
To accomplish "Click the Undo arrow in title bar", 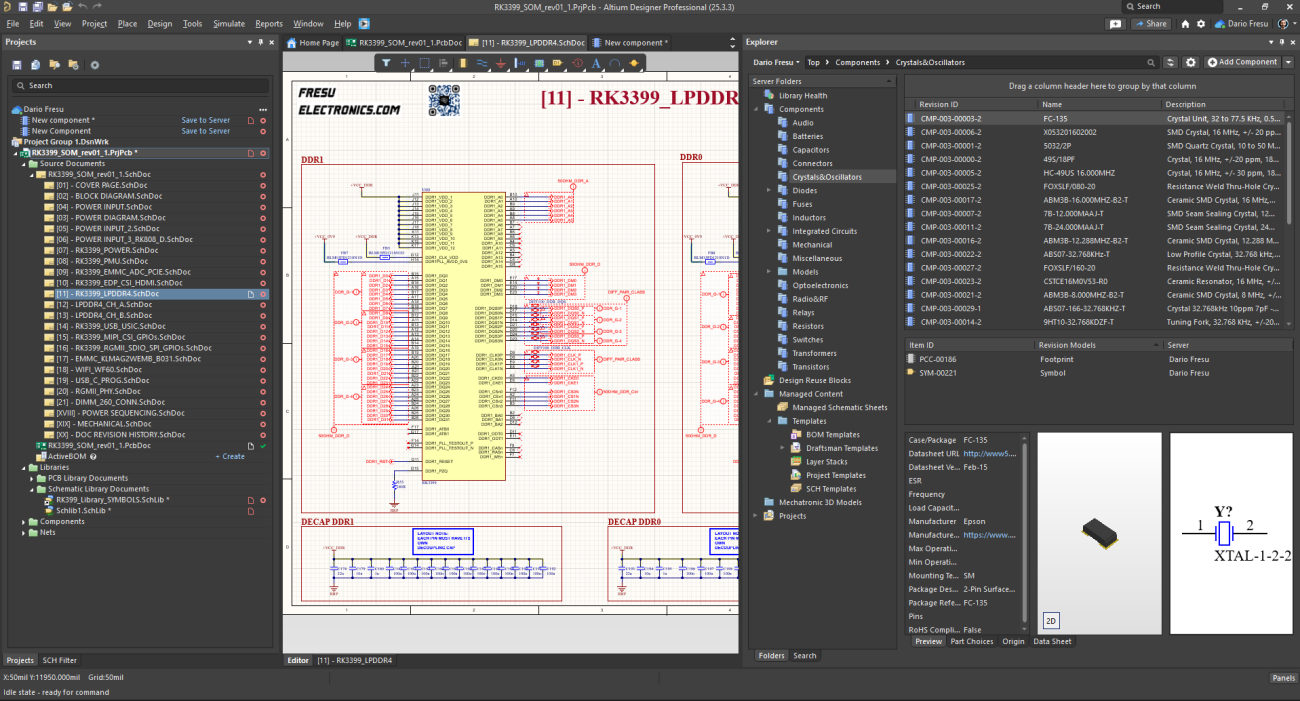I will (81, 7).
